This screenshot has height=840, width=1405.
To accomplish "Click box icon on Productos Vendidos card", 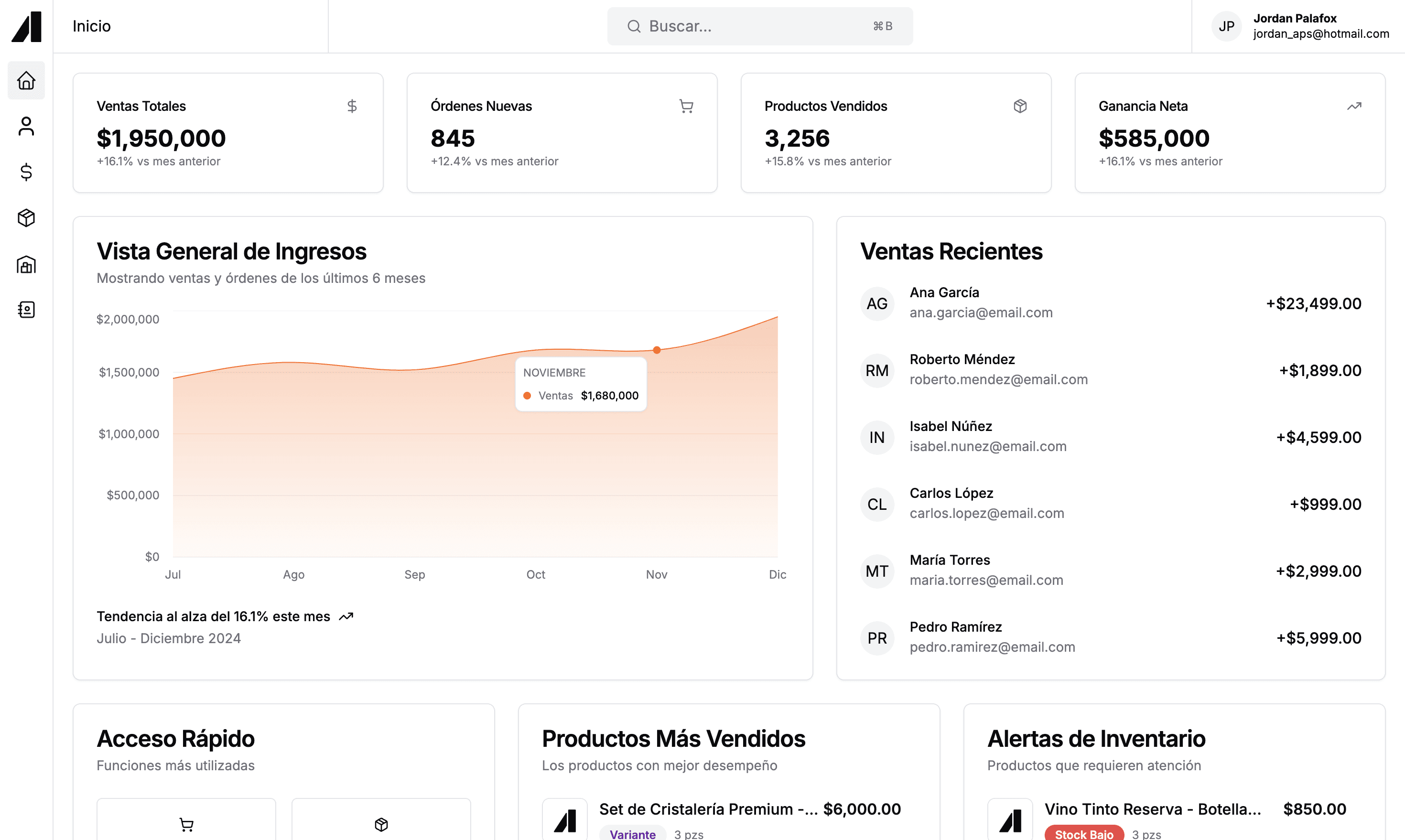I will [x=1020, y=106].
